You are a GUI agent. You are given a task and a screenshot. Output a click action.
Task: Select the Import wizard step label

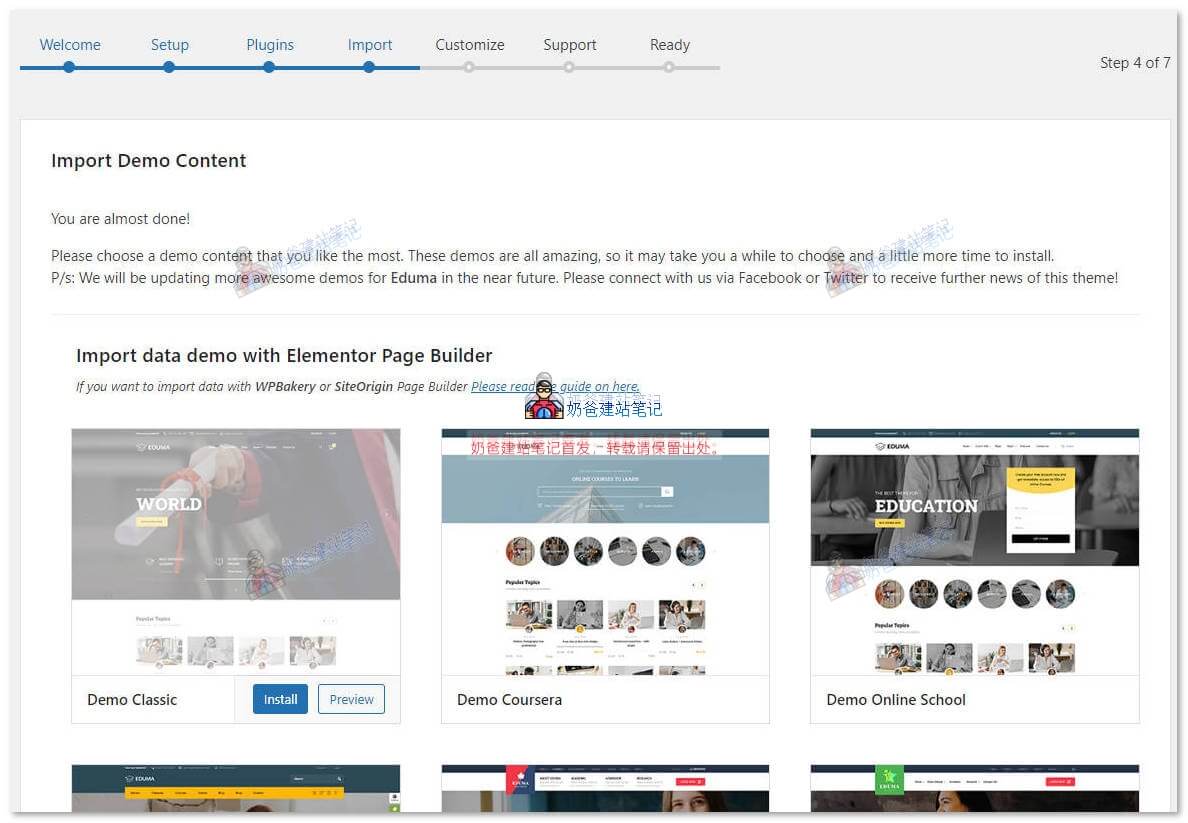[369, 45]
